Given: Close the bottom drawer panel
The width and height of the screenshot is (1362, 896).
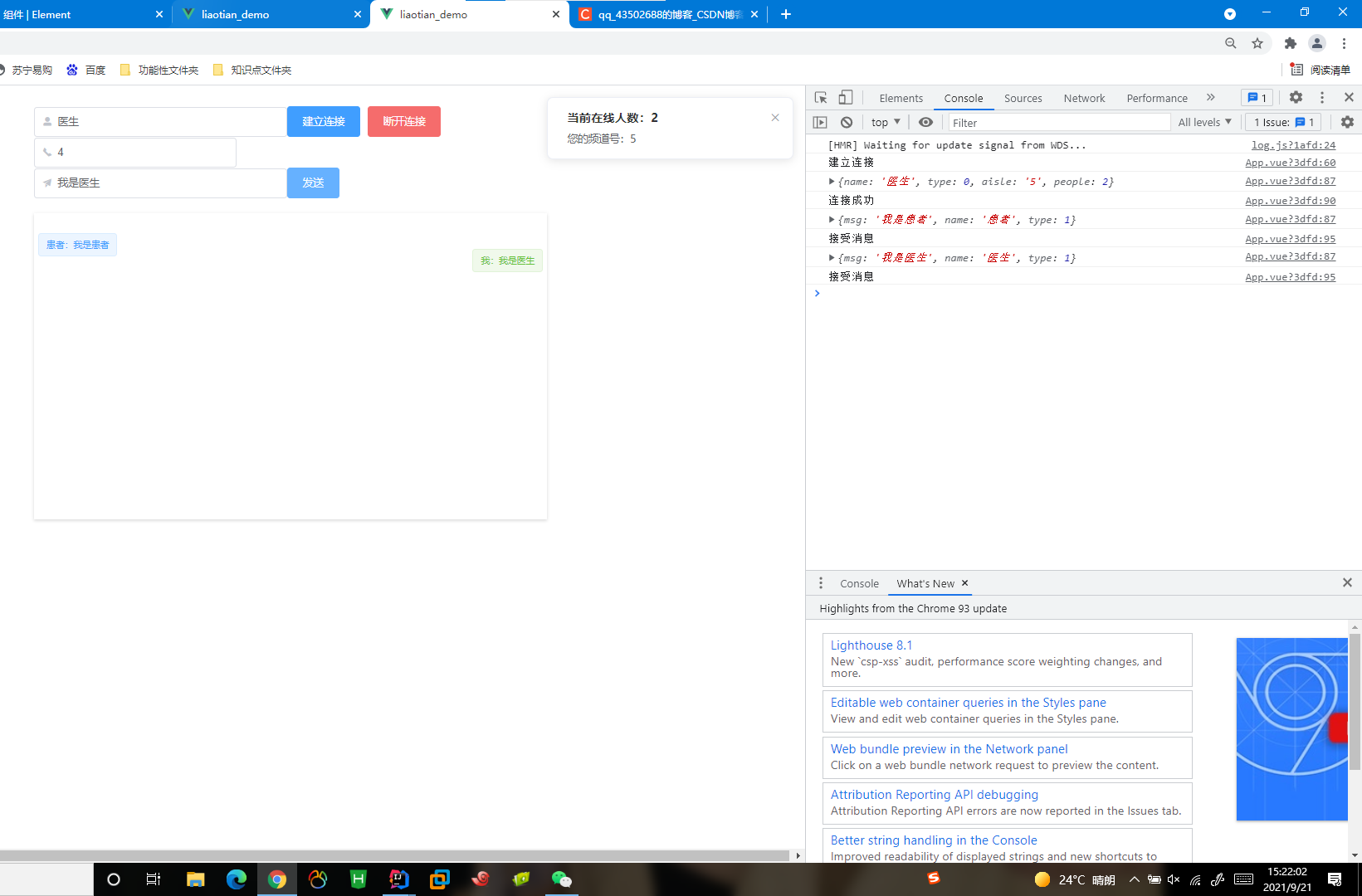Looking at the screenshot, I should [1347, 583].
